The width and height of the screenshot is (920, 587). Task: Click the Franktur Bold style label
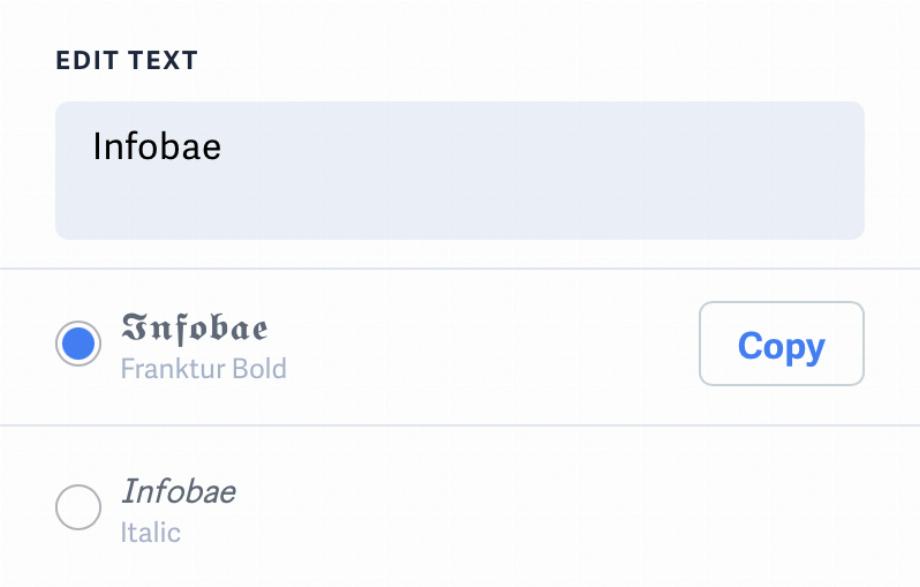(x=204, y=369)
